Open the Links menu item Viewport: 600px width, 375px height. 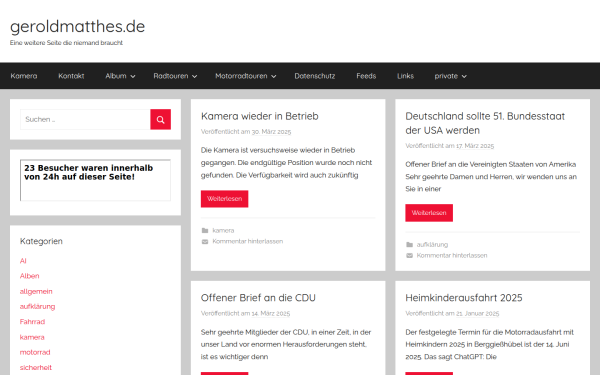405,76
